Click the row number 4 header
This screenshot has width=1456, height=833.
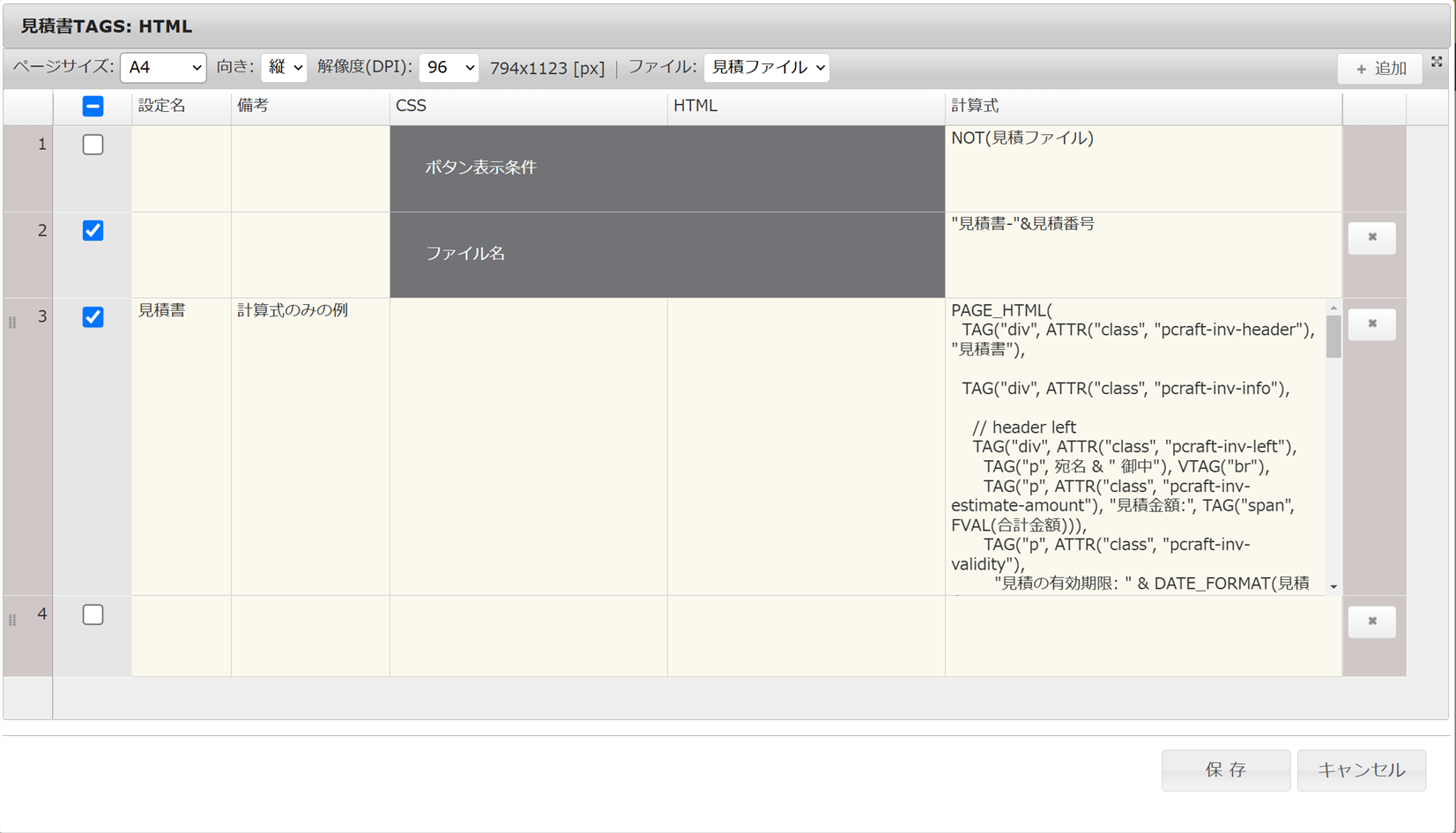pos(28,636)
